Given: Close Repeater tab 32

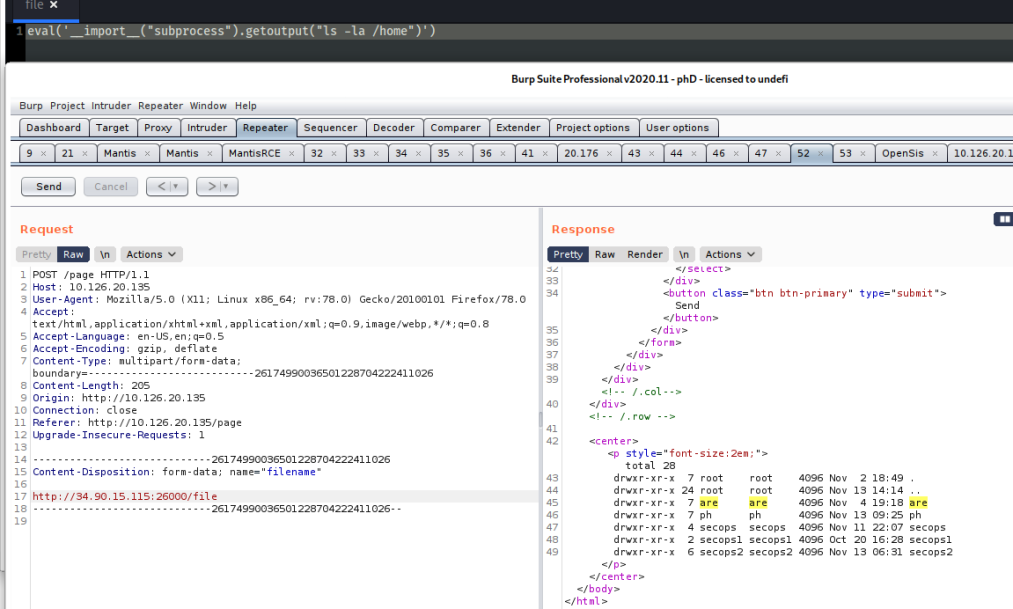Looking at the screenshot, I should coord(334,154).
